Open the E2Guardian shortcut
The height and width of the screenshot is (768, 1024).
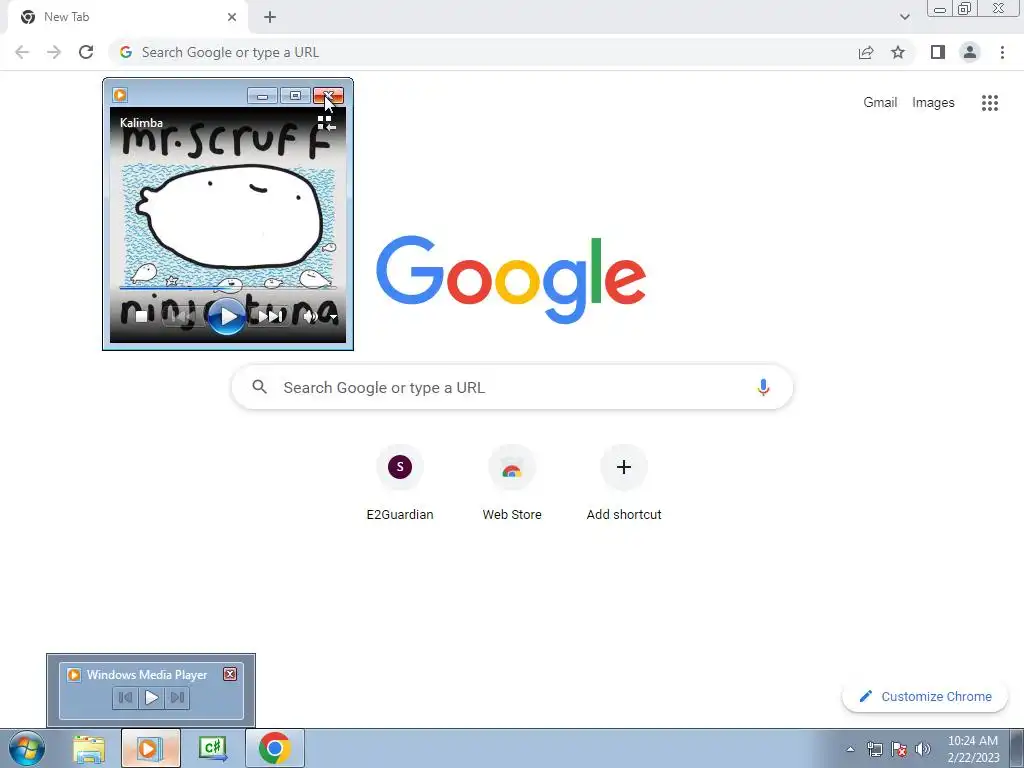pyautogui.click(x=400, y=483)
